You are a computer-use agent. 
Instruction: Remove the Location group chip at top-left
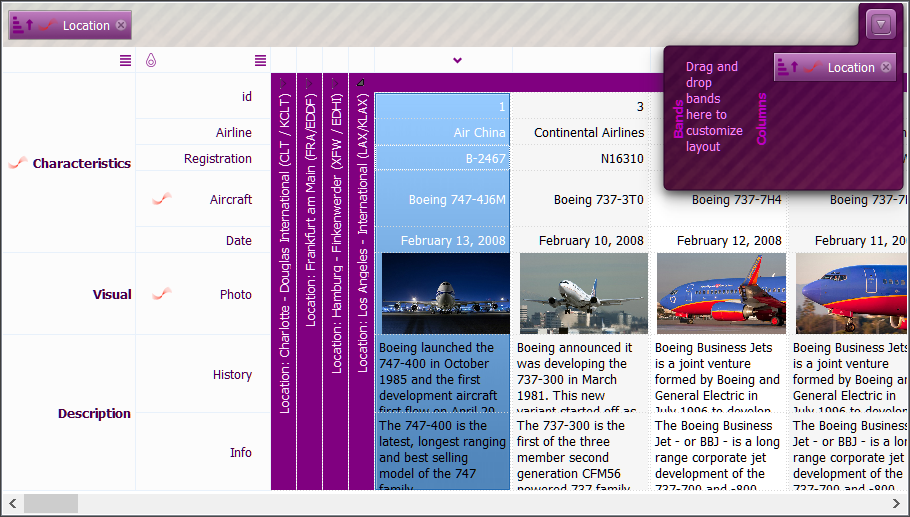coord(121,26)
